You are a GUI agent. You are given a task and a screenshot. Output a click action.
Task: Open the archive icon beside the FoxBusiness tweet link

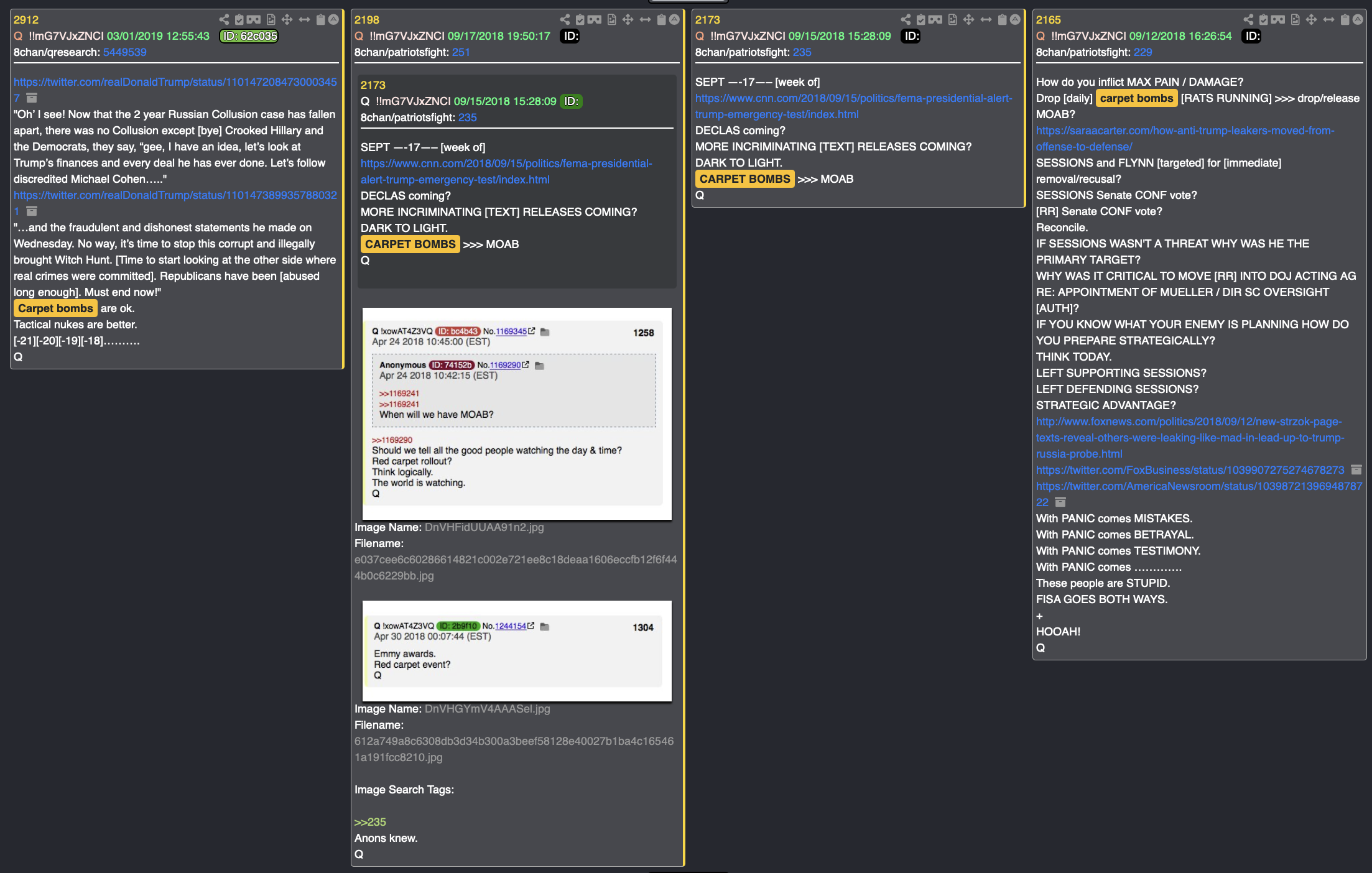pos(1356,470)
